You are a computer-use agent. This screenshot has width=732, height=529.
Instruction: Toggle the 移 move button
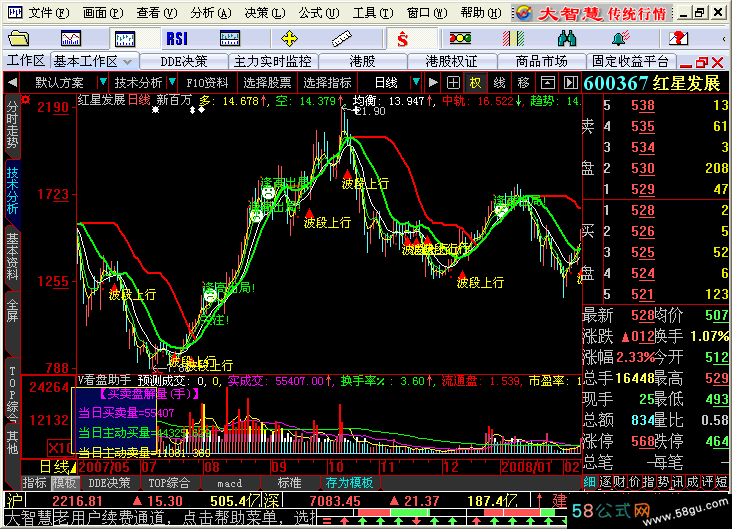[x=523, y=83]
